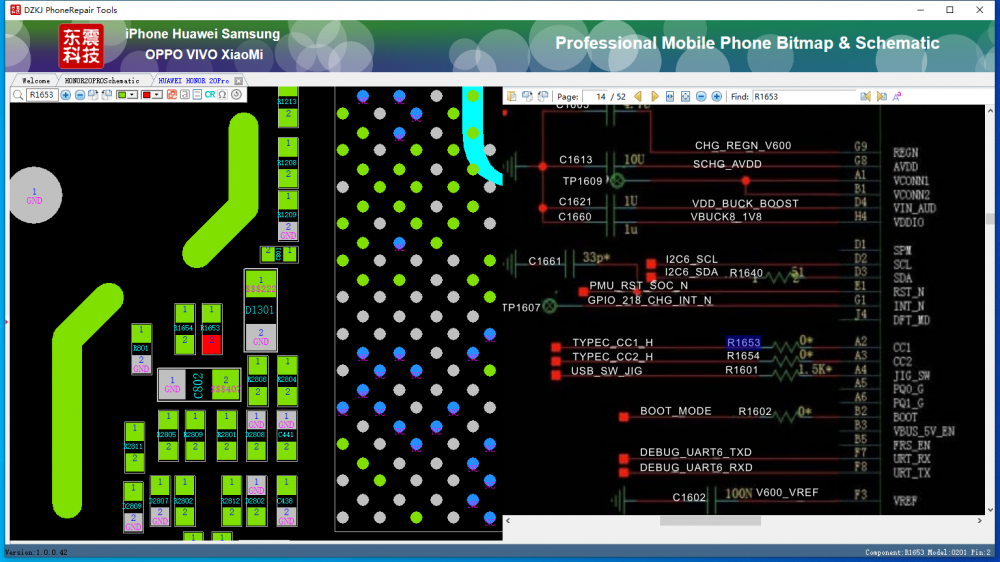Click BOOT_MODE net label

click(675, 411)
